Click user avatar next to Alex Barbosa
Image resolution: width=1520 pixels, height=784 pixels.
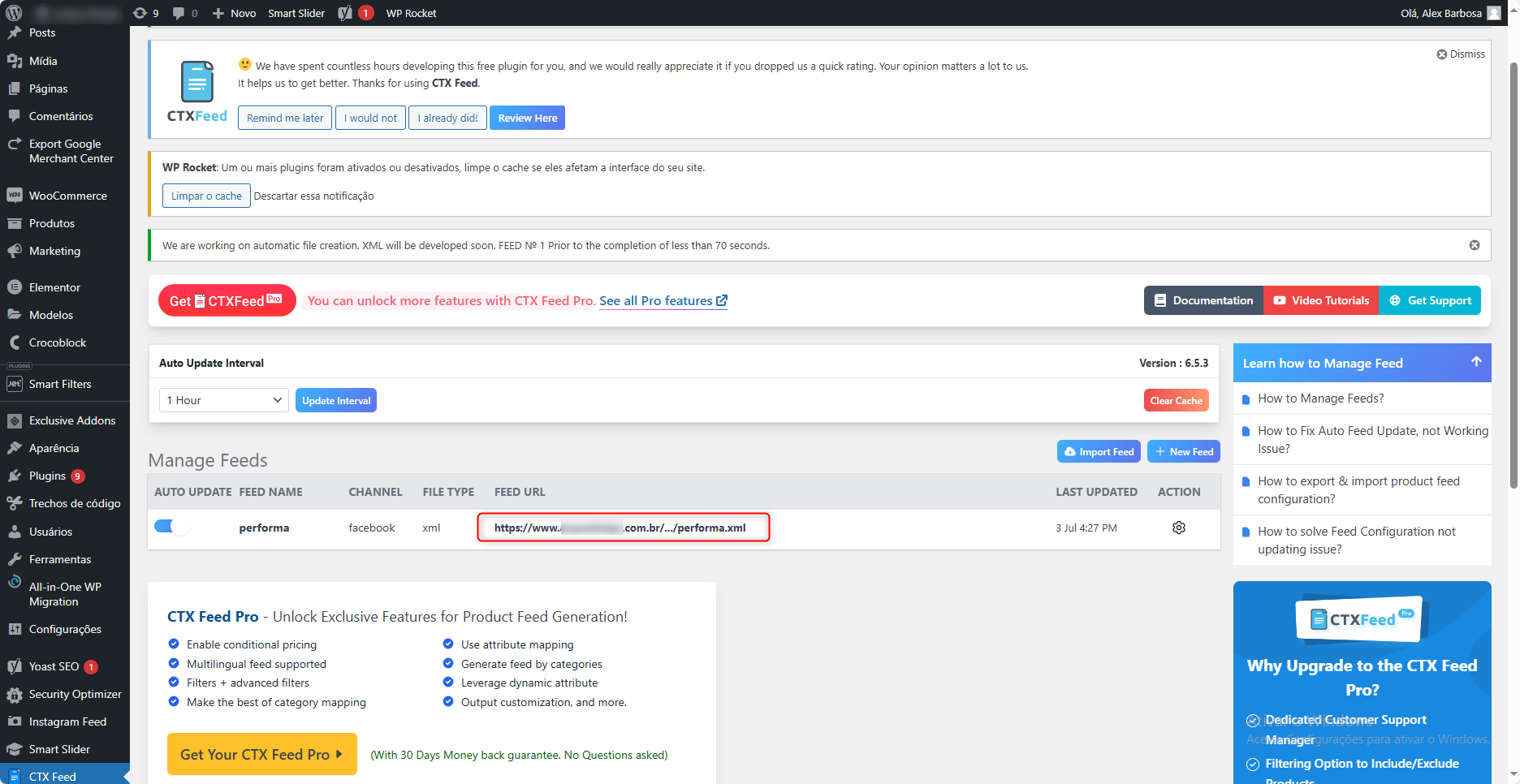pos(1494,13)
